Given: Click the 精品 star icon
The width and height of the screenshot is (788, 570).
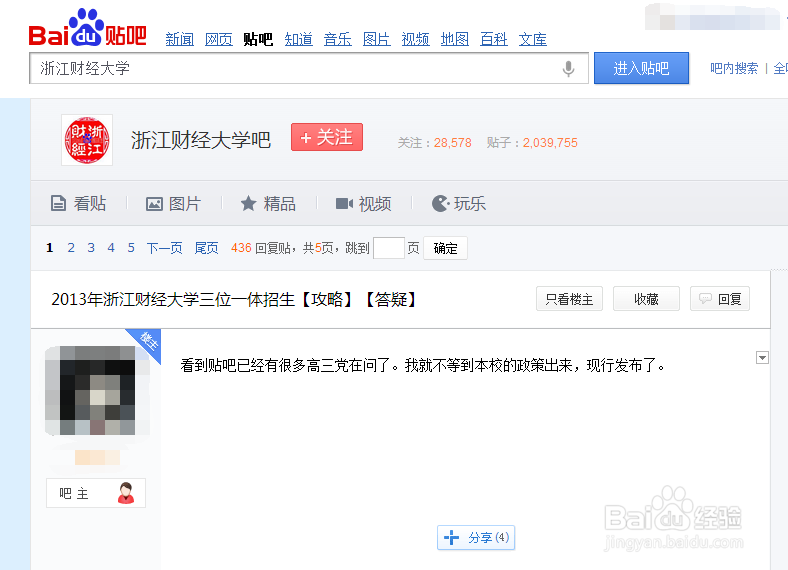Looking at the screenshot, I should (248, 204).
